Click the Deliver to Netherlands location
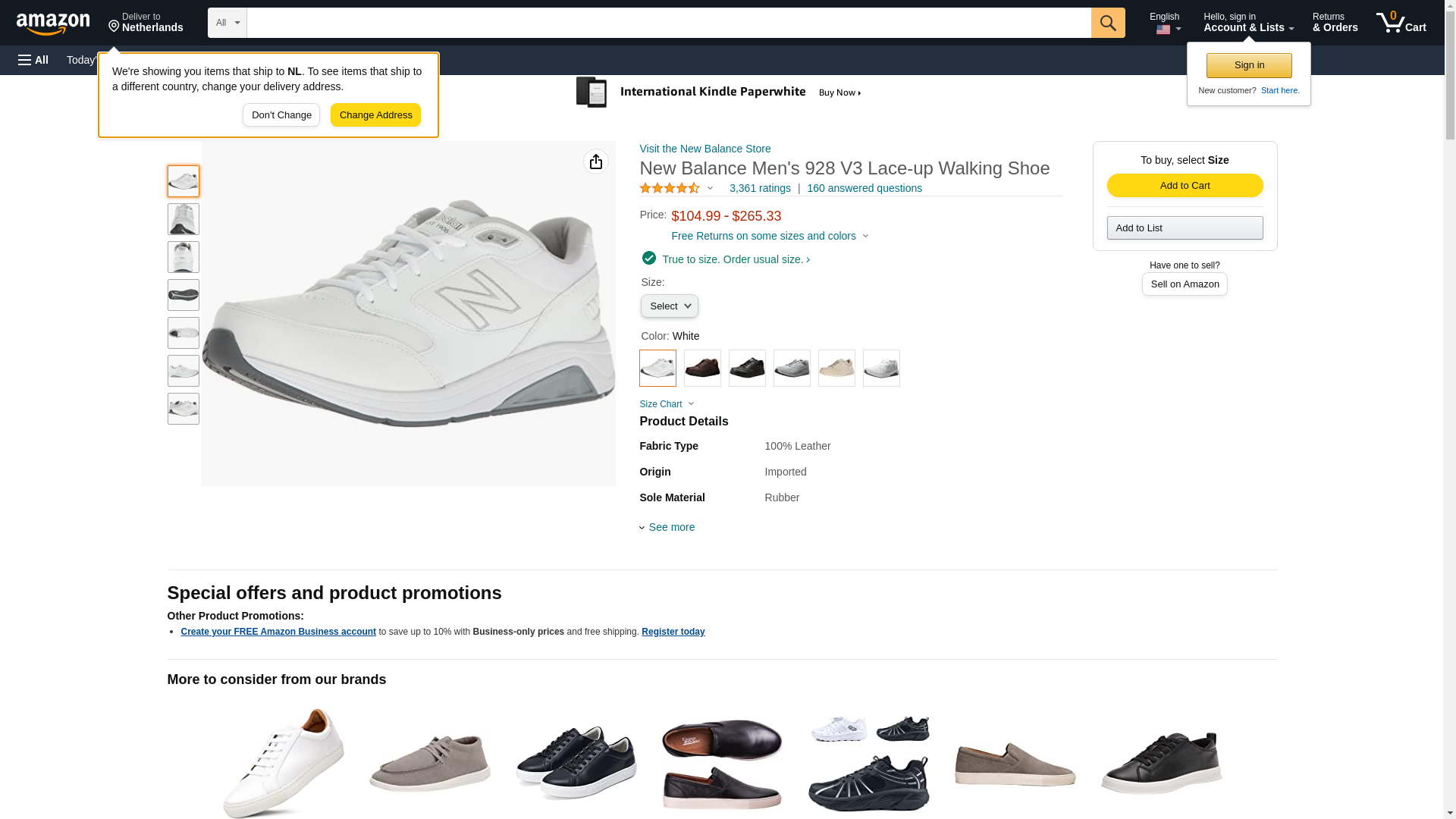This screenshot has width=1456, height=819. [x=146, y=23]
